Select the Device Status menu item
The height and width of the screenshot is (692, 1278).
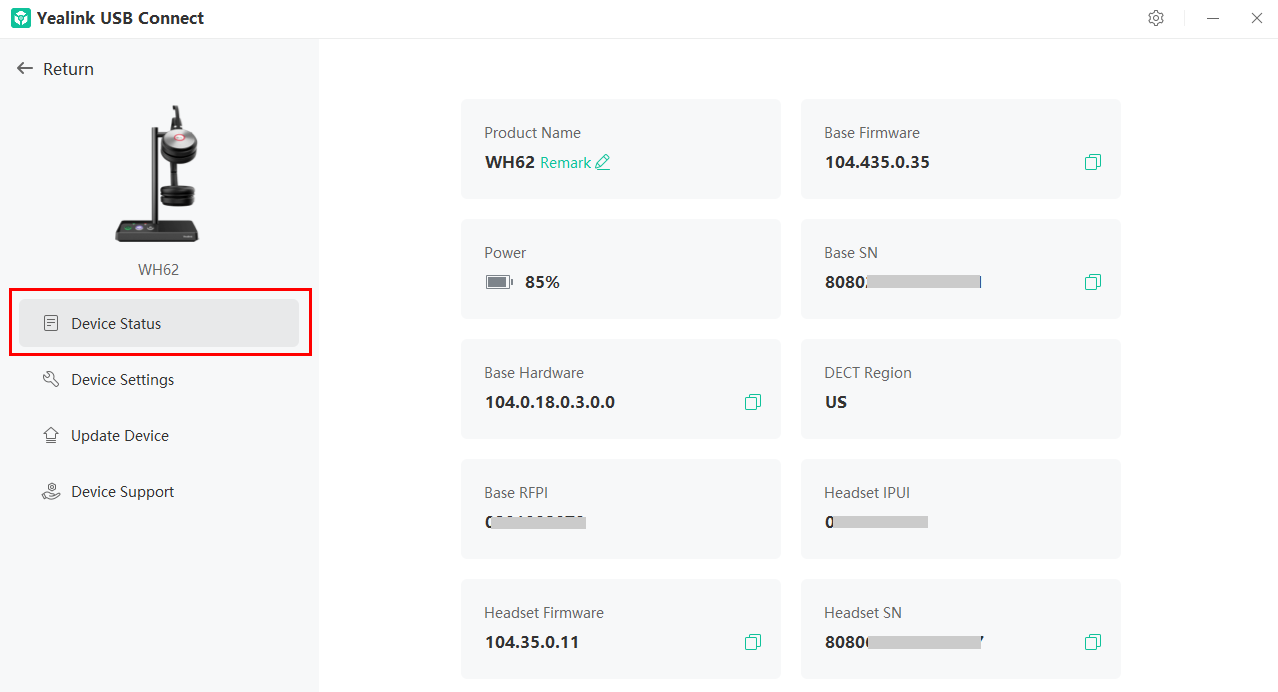pyautogui.click(x=159, y=324)
